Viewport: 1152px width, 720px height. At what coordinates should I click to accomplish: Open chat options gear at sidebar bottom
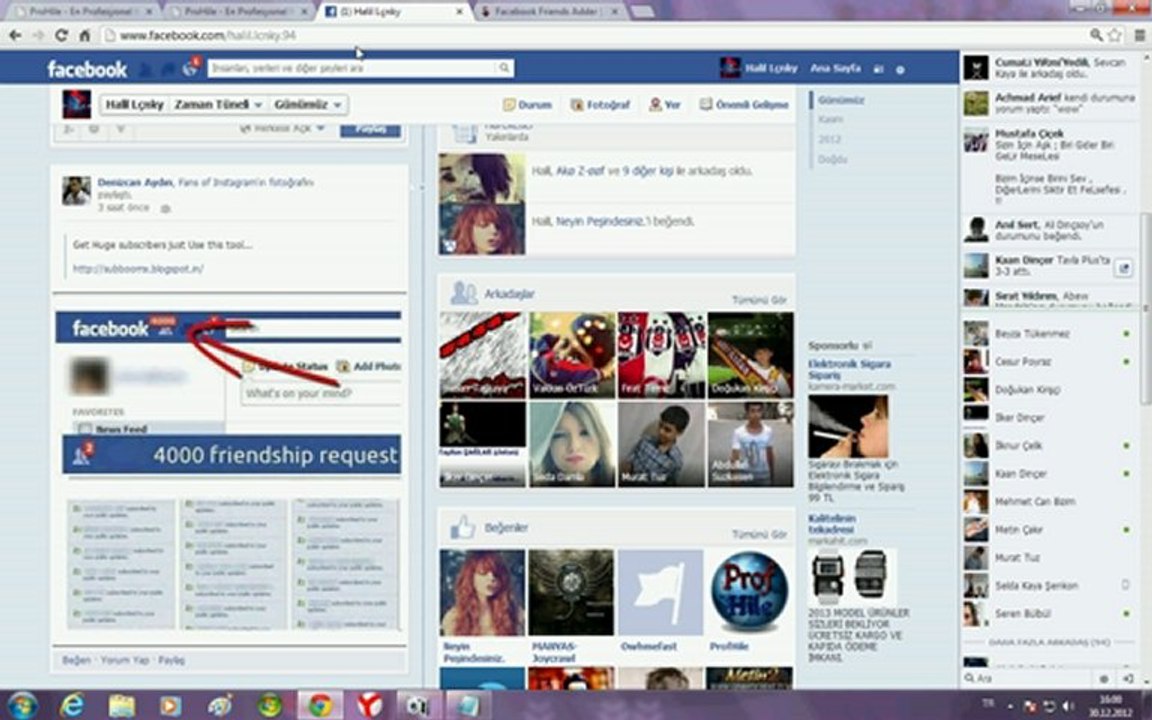pyautogui.click(x=1103, y=680)
